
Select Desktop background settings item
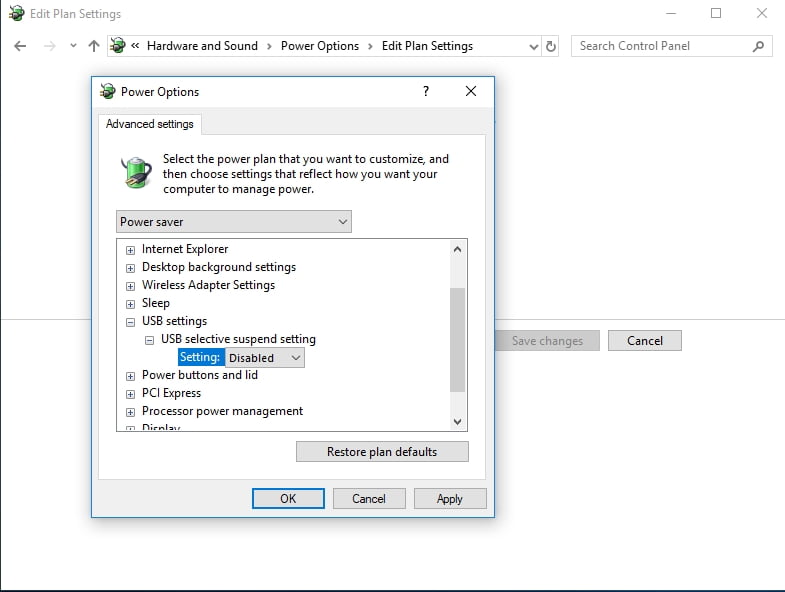point(219,267)
